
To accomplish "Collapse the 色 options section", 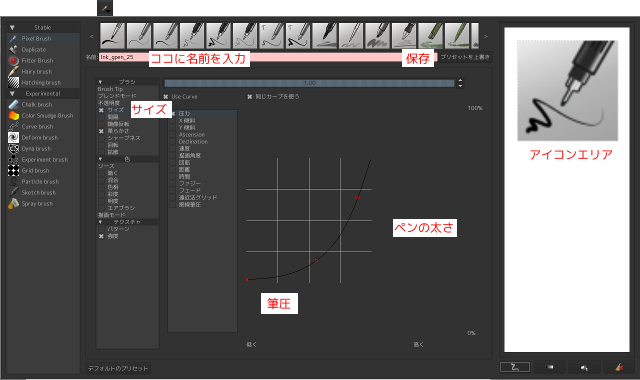I will point(100,159).
